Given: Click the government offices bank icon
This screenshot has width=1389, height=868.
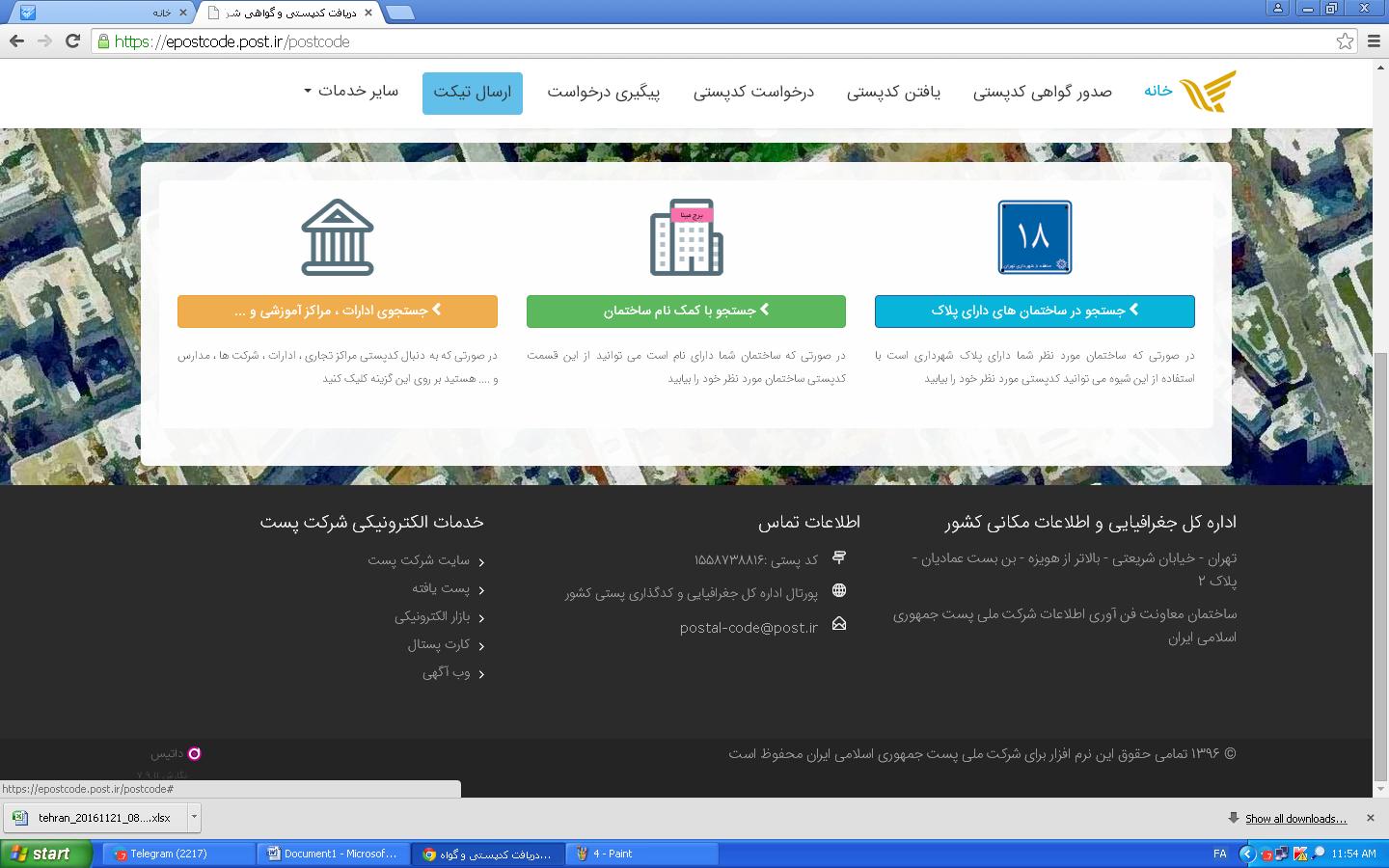Looking at the screenshot, I should [337, 237].
